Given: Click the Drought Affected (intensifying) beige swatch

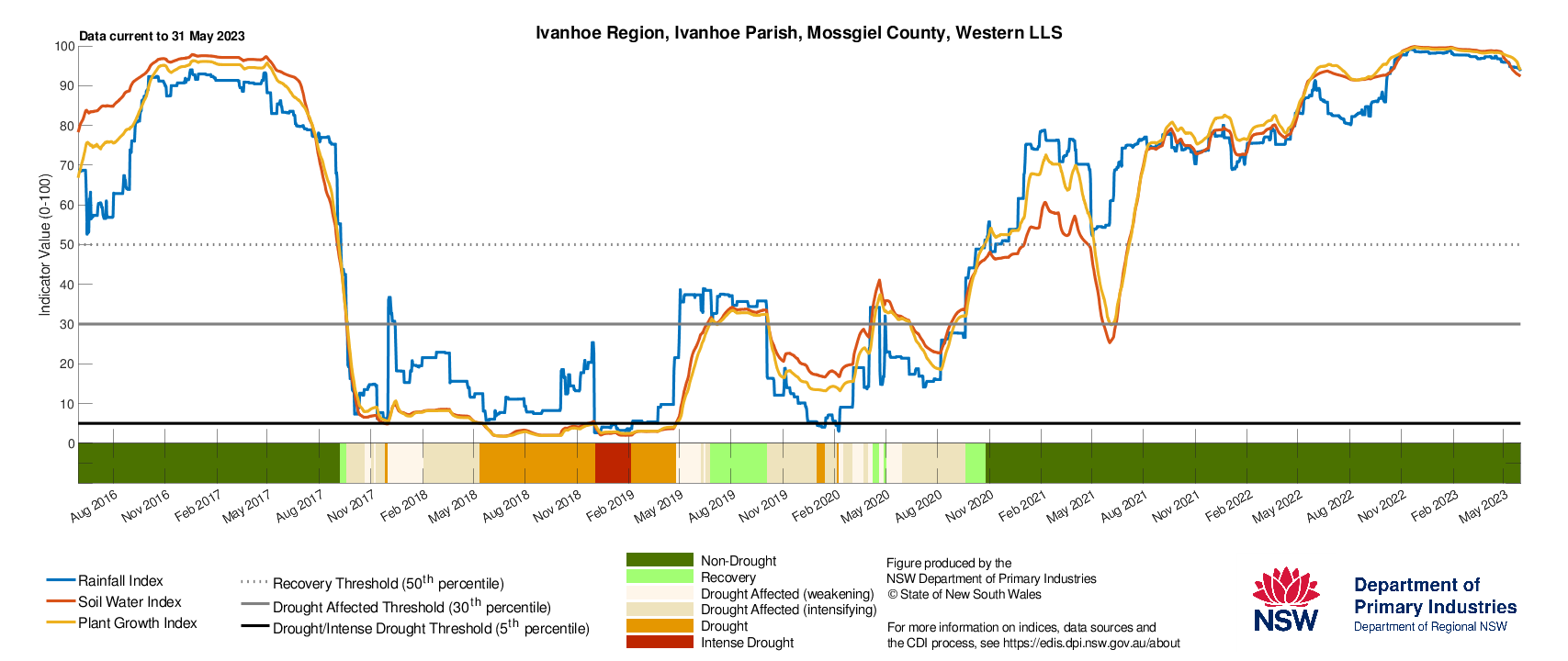Looking at the screenshot, I should (660, 610).
